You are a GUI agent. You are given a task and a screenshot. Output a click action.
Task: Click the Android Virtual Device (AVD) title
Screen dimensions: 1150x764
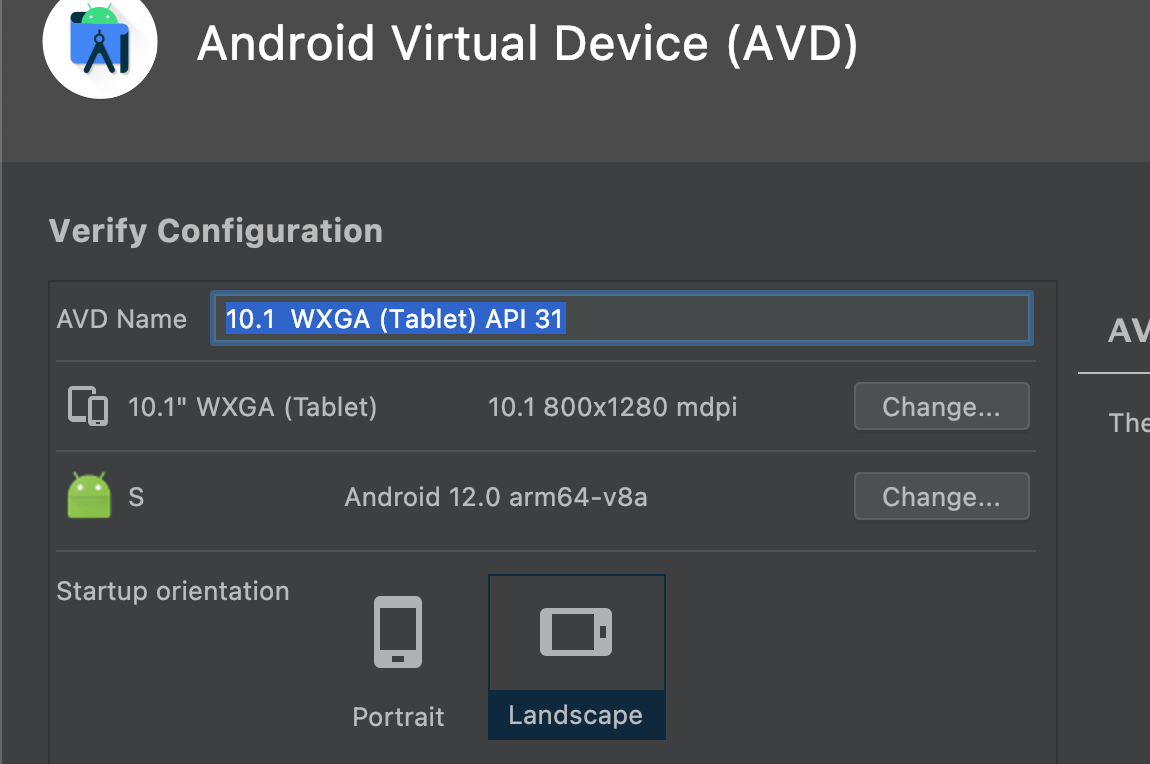[x=527, y=43]
